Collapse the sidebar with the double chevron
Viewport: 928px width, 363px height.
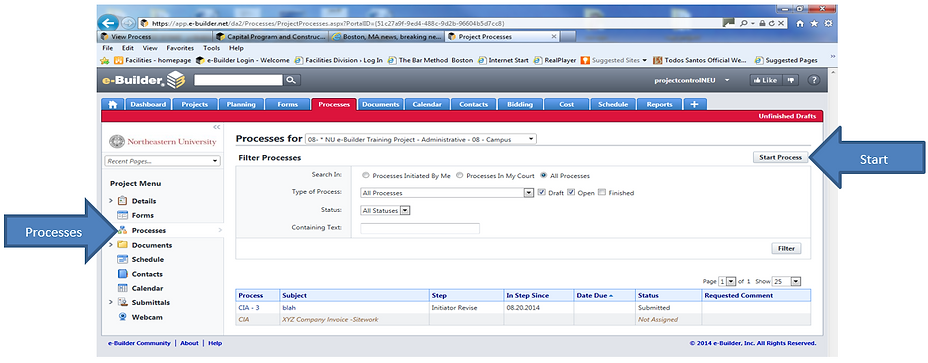click(217, 127)
